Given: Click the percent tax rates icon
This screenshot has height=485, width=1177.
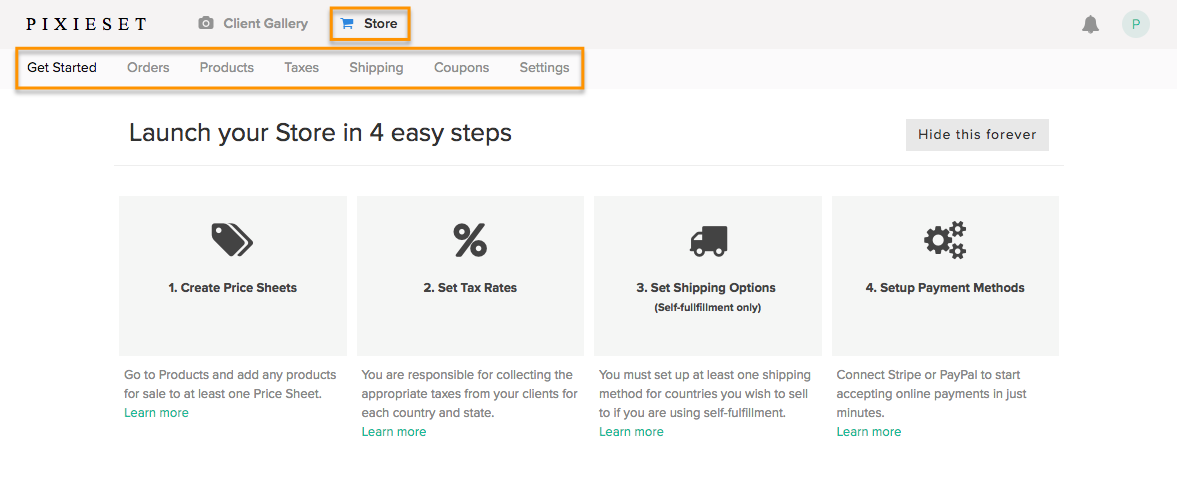Looking at the screenshot, I should click(470, 239).
